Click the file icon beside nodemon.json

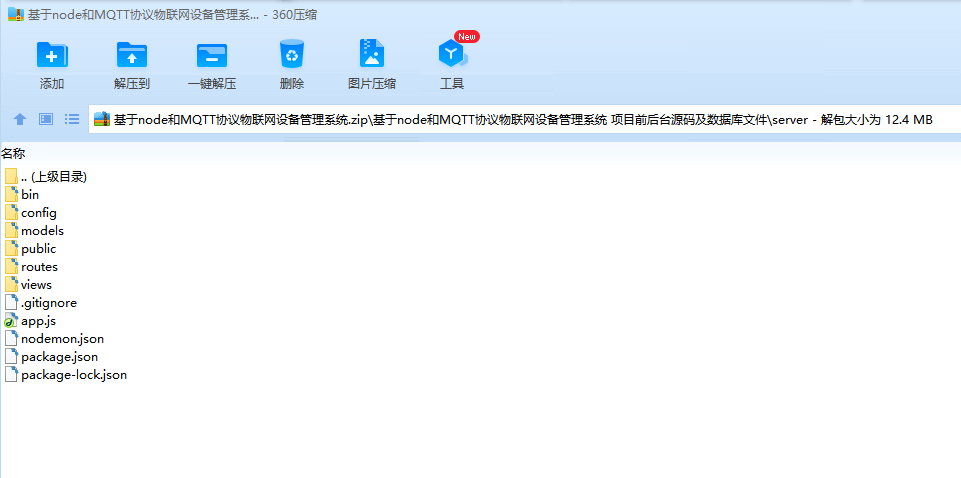(12, 338)
